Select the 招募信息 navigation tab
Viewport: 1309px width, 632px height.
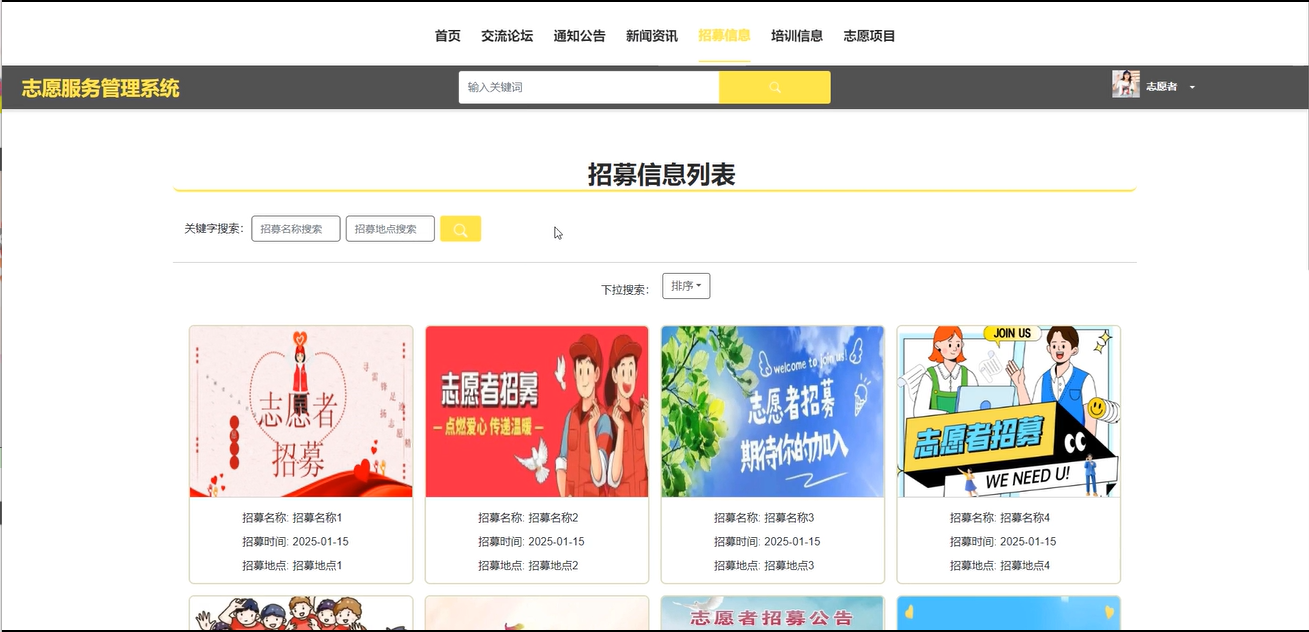725,36
